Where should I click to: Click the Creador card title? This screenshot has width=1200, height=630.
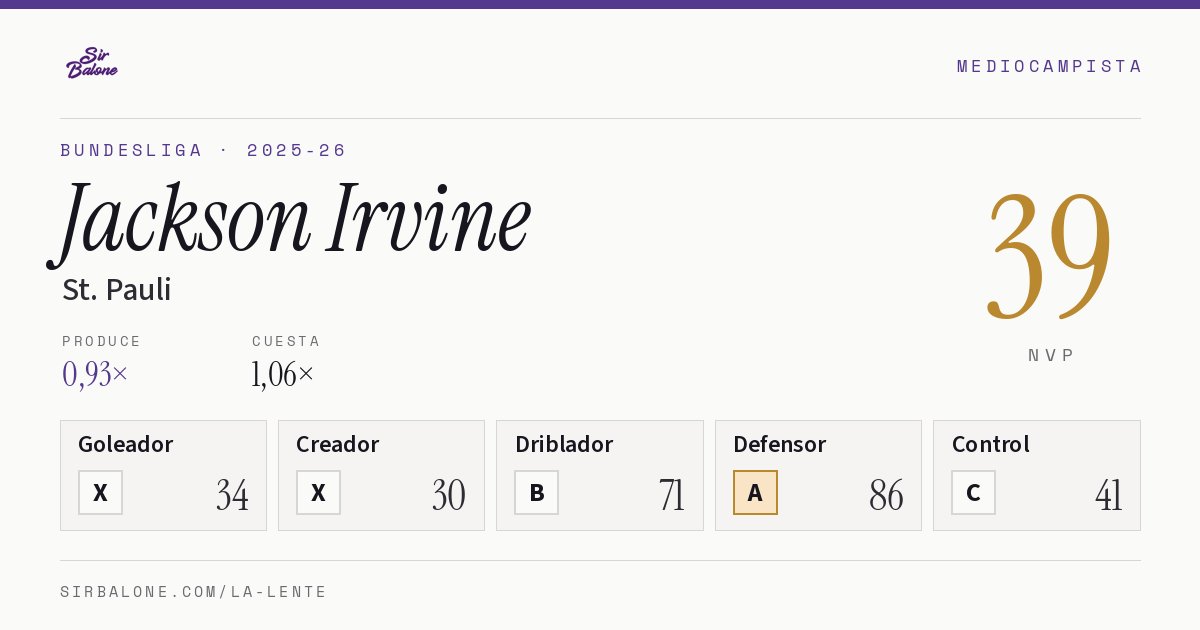[338, 444]
